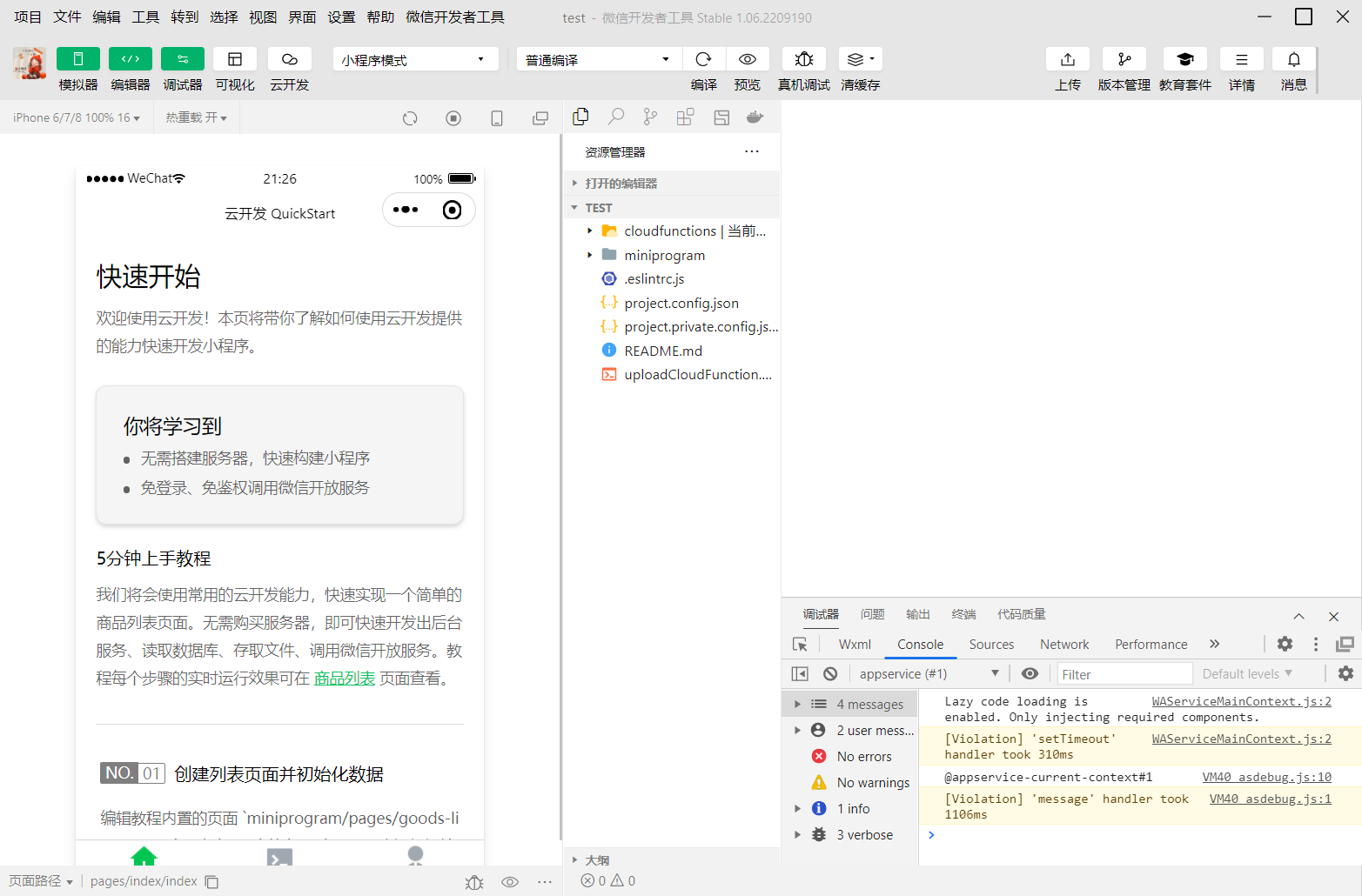Open the iPhone 6/7/8 device dropdown

[77, 117]
